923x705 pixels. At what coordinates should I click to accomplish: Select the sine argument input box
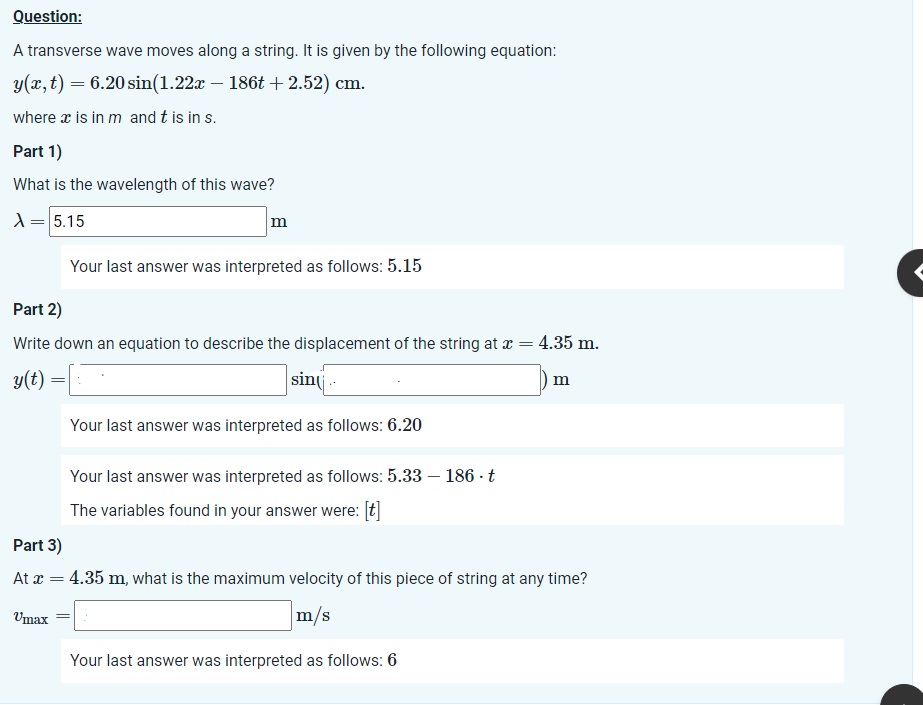pyautogui.click(x=430, y=379)
